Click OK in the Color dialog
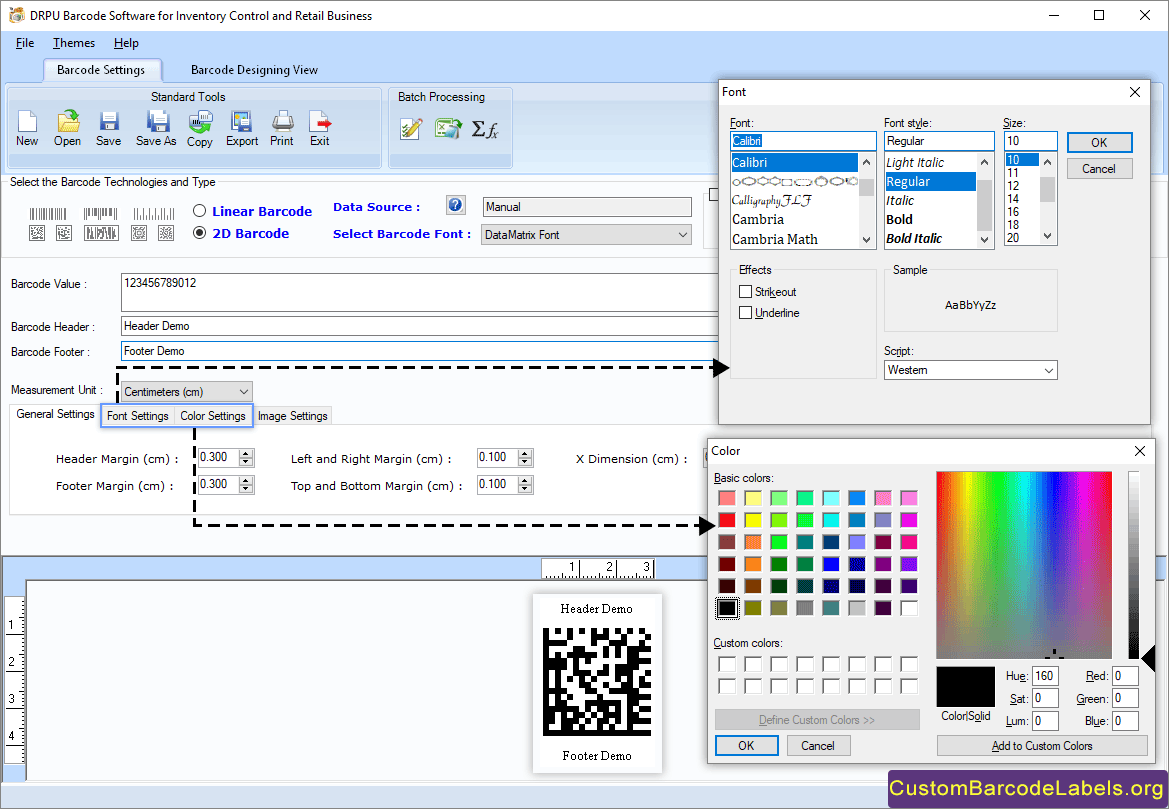This screenshot has height=809, width=1169. (x=746, y=746)
